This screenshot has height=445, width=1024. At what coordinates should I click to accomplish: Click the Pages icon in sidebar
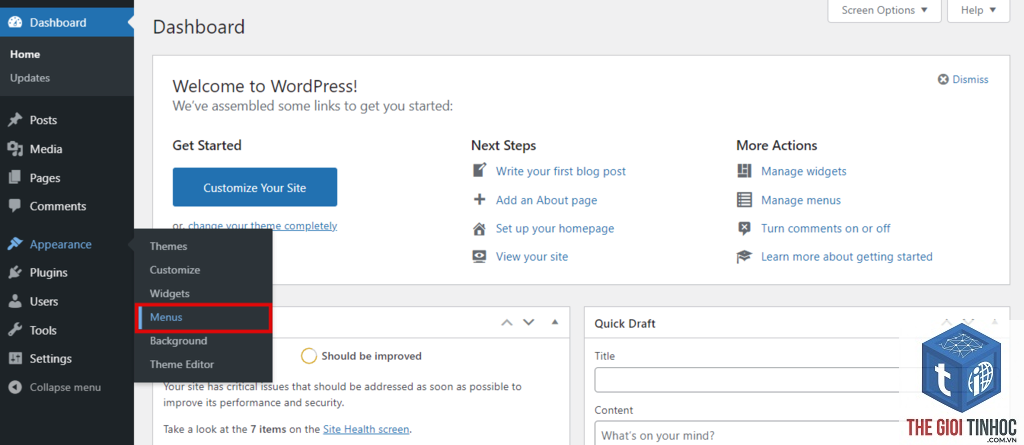point(14,178)
